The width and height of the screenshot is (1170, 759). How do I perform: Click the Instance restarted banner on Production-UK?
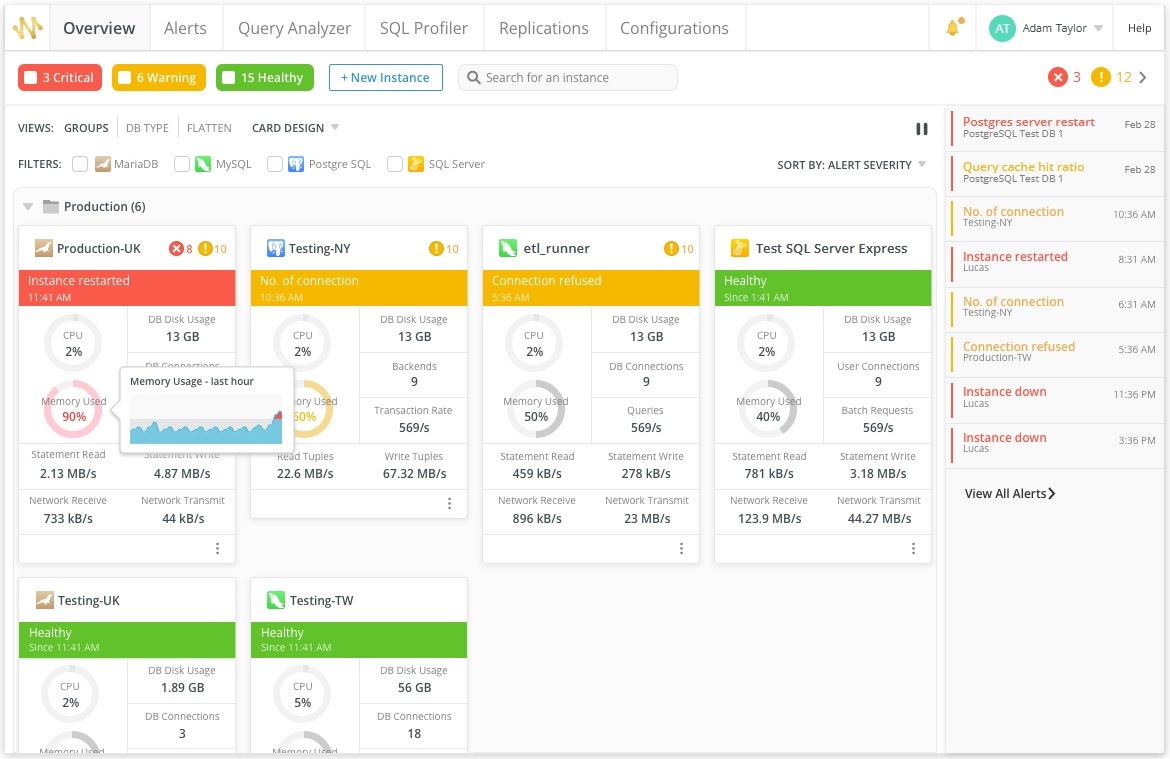(127, 288)
